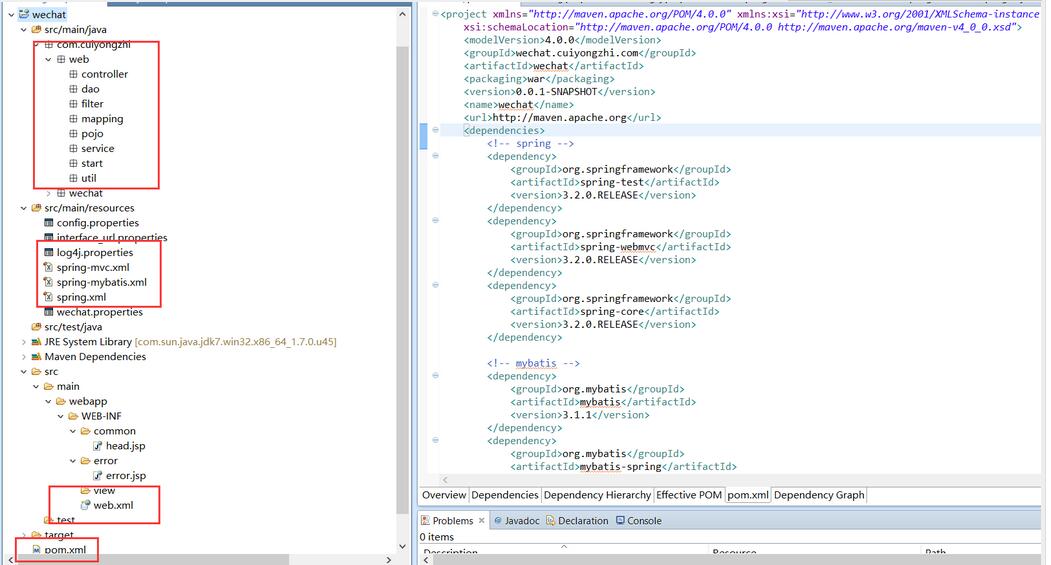The image size is (1051, 565).
Task: Select the start package icon
Action: 73,164
